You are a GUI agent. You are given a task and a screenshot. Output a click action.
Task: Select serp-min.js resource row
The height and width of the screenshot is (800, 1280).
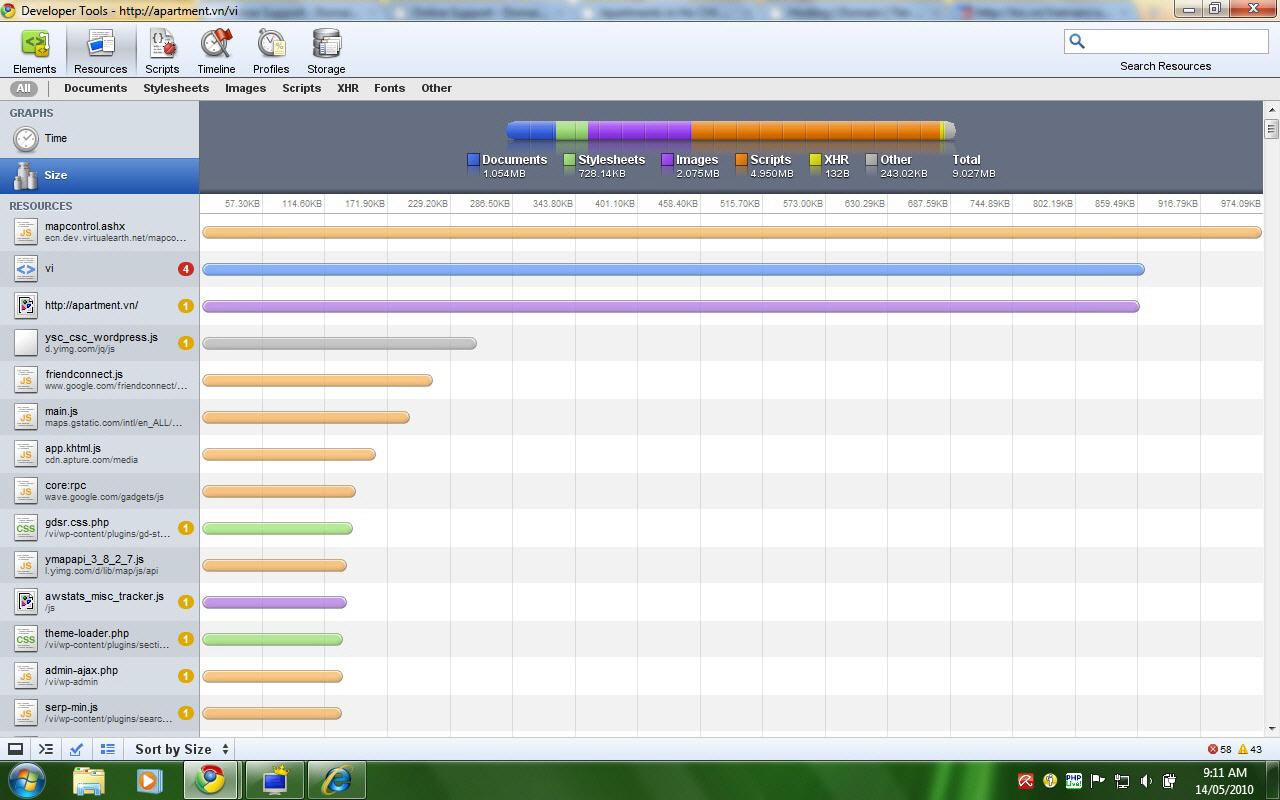100,713
